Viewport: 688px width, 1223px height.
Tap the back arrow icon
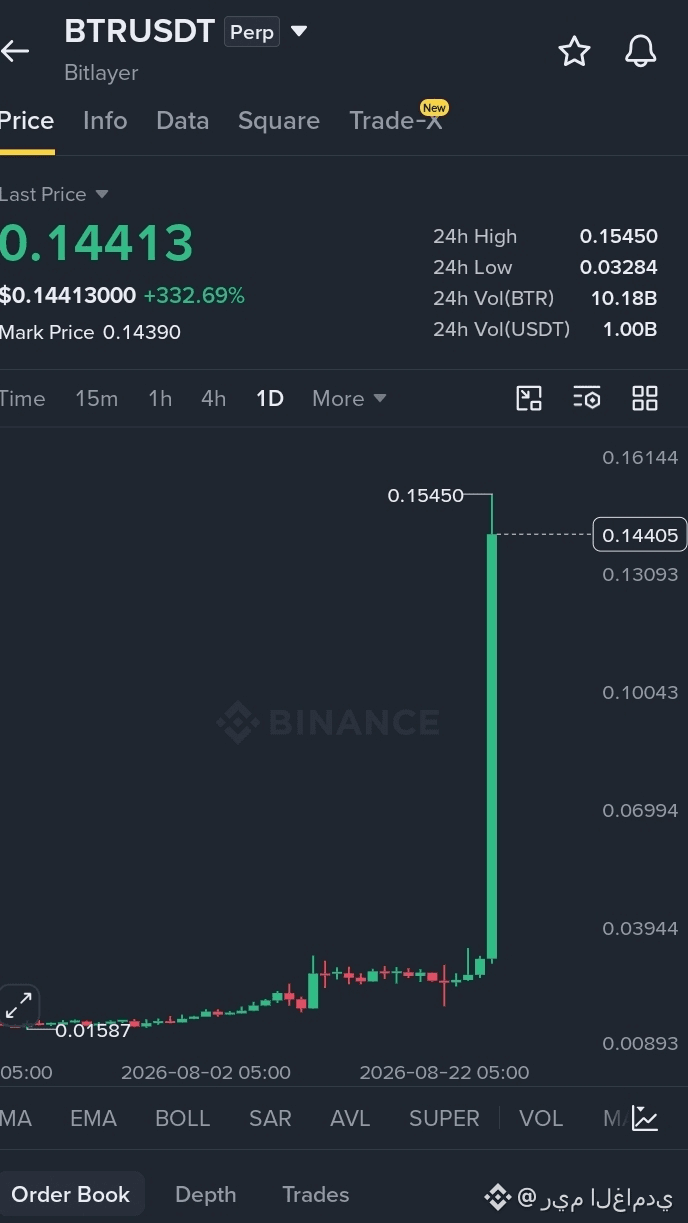coord(15,51)
